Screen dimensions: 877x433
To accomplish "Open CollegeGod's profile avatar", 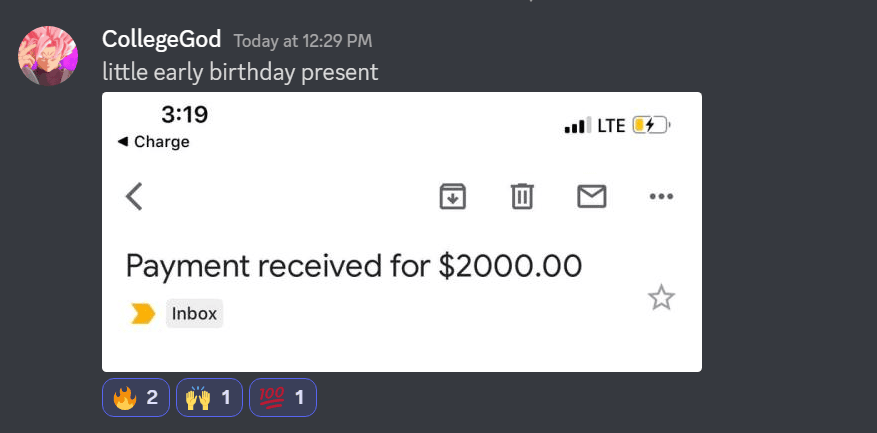I will pyautogui.click(x=48, y=56).
